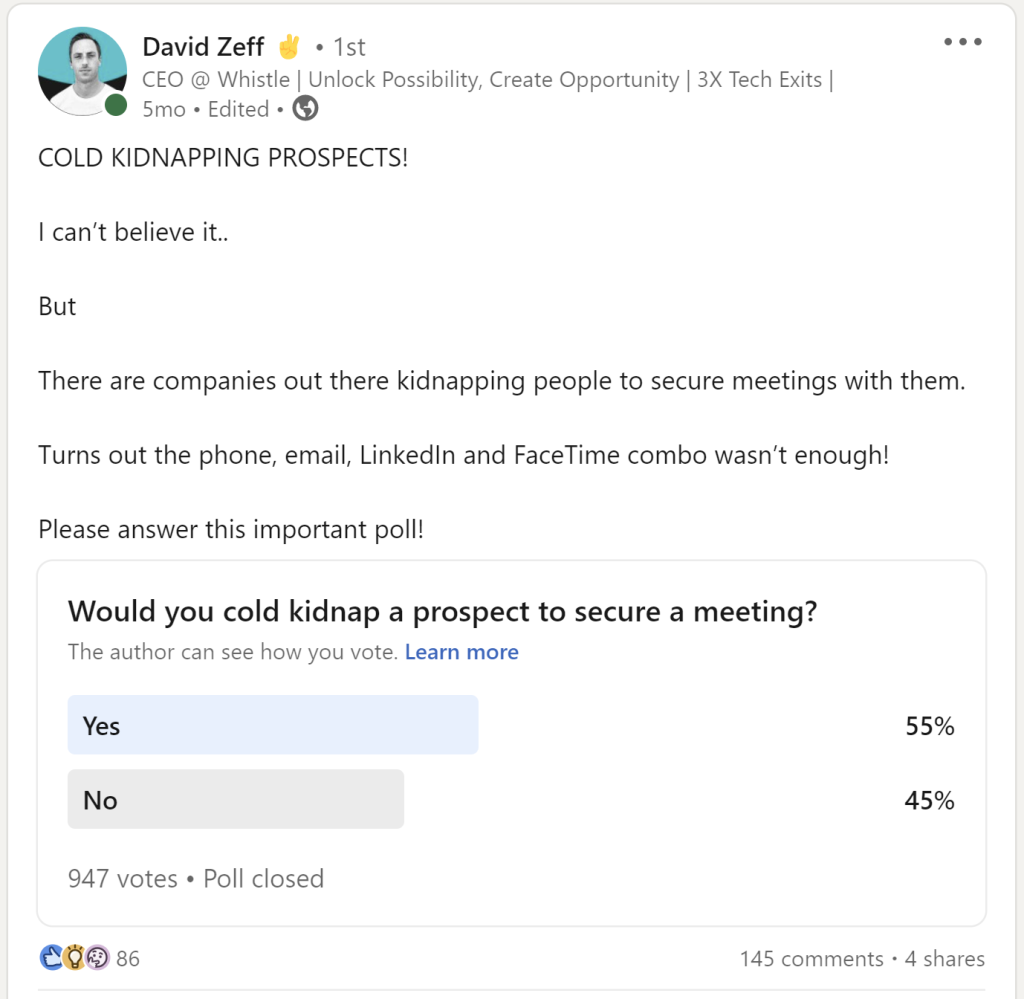Select the No poll option bar

(235, 799)
